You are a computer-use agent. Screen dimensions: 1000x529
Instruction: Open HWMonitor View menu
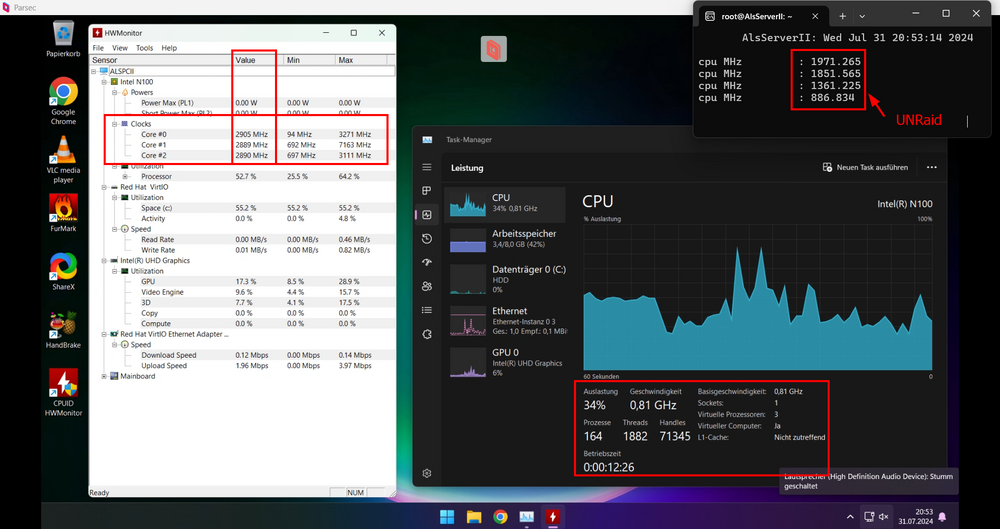tap(120, 48)
